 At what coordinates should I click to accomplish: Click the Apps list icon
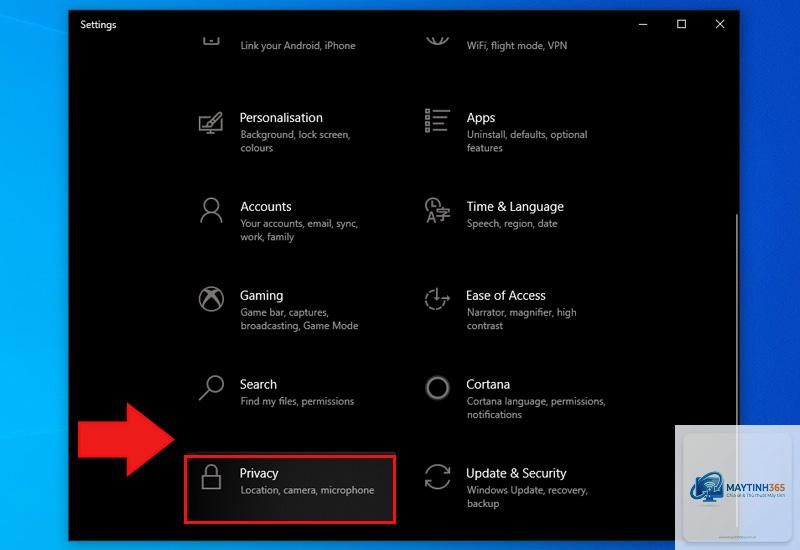[437, 121]
